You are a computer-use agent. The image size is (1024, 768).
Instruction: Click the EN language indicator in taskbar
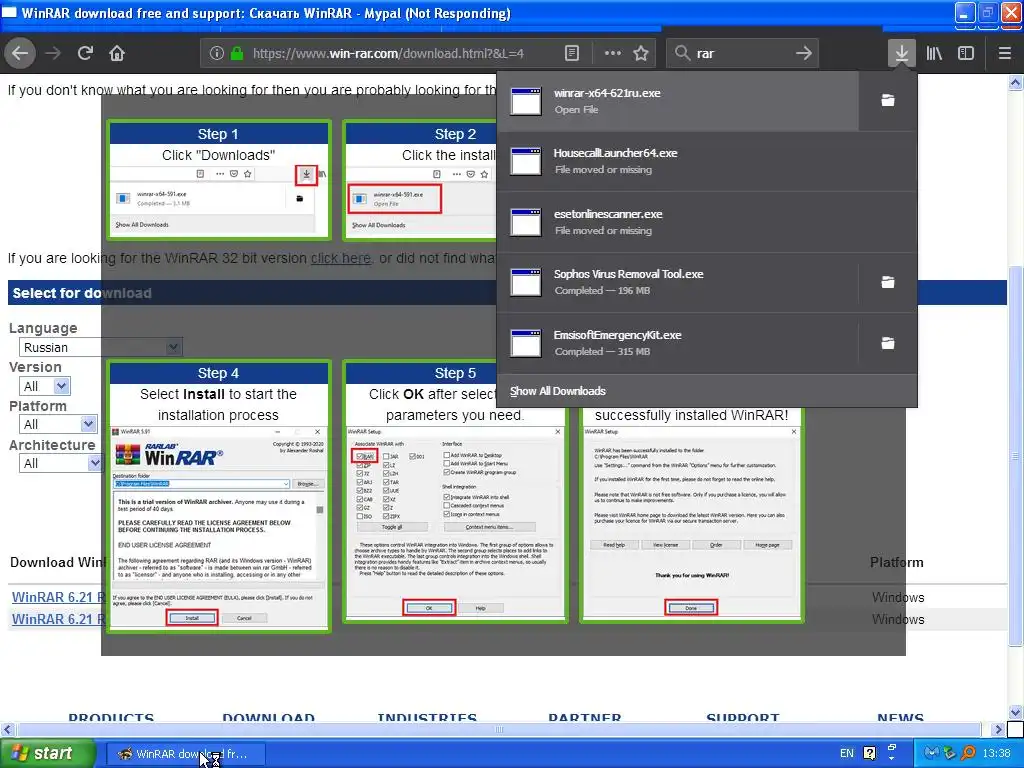[x=847, y=754]
